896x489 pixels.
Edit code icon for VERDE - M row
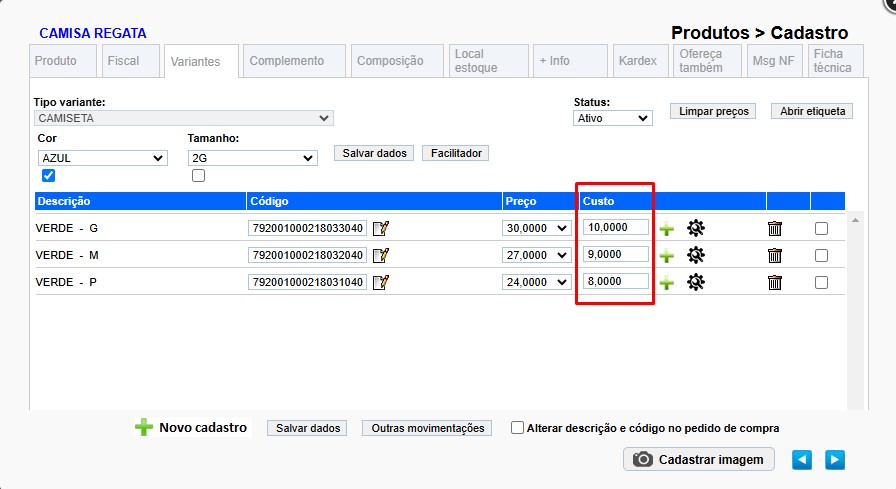point(381,255)
